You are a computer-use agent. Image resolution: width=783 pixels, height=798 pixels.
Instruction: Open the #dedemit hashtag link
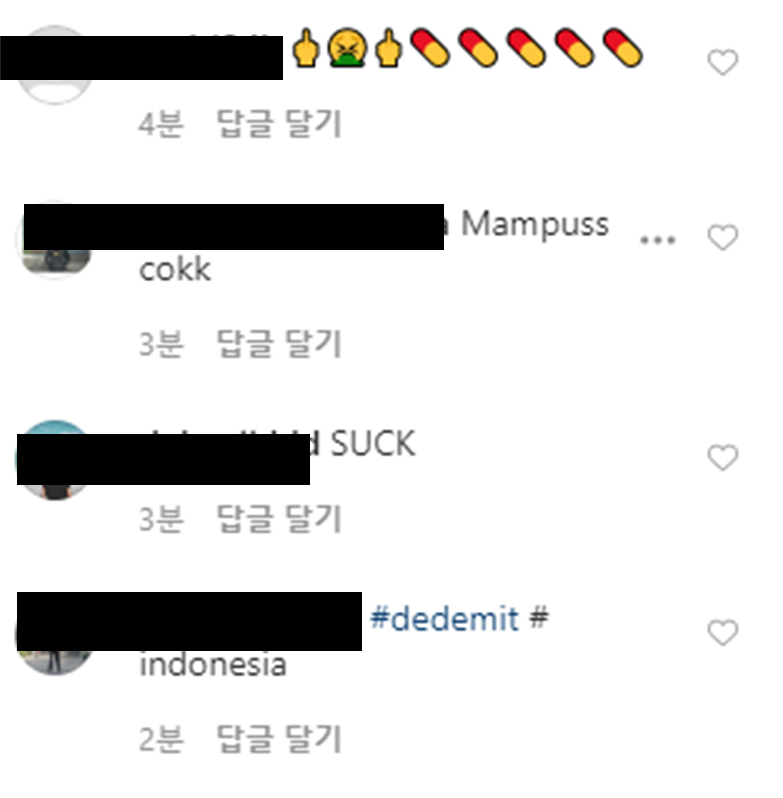pyautogui.click(x=445, y=618)
